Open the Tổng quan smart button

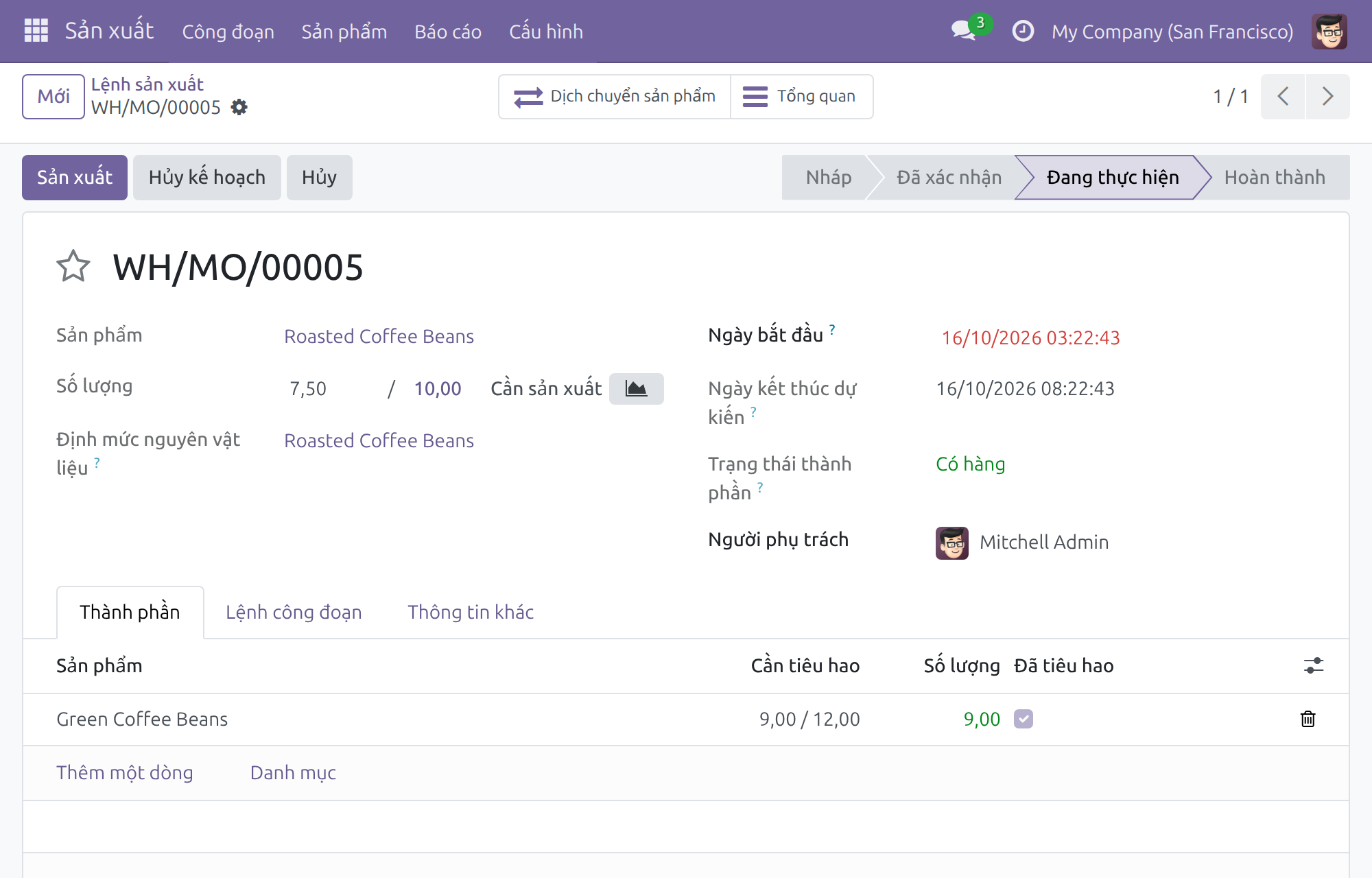801,97
